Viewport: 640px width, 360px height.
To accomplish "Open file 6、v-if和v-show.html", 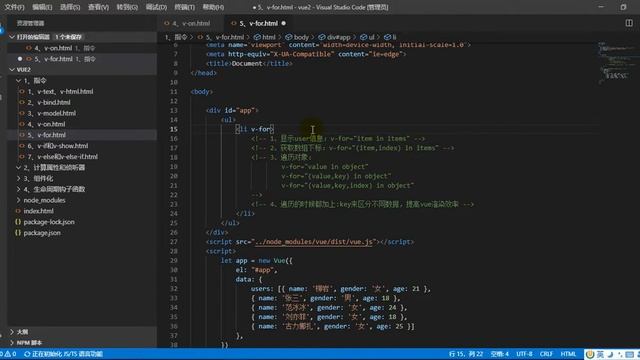I will coord(82,146).
